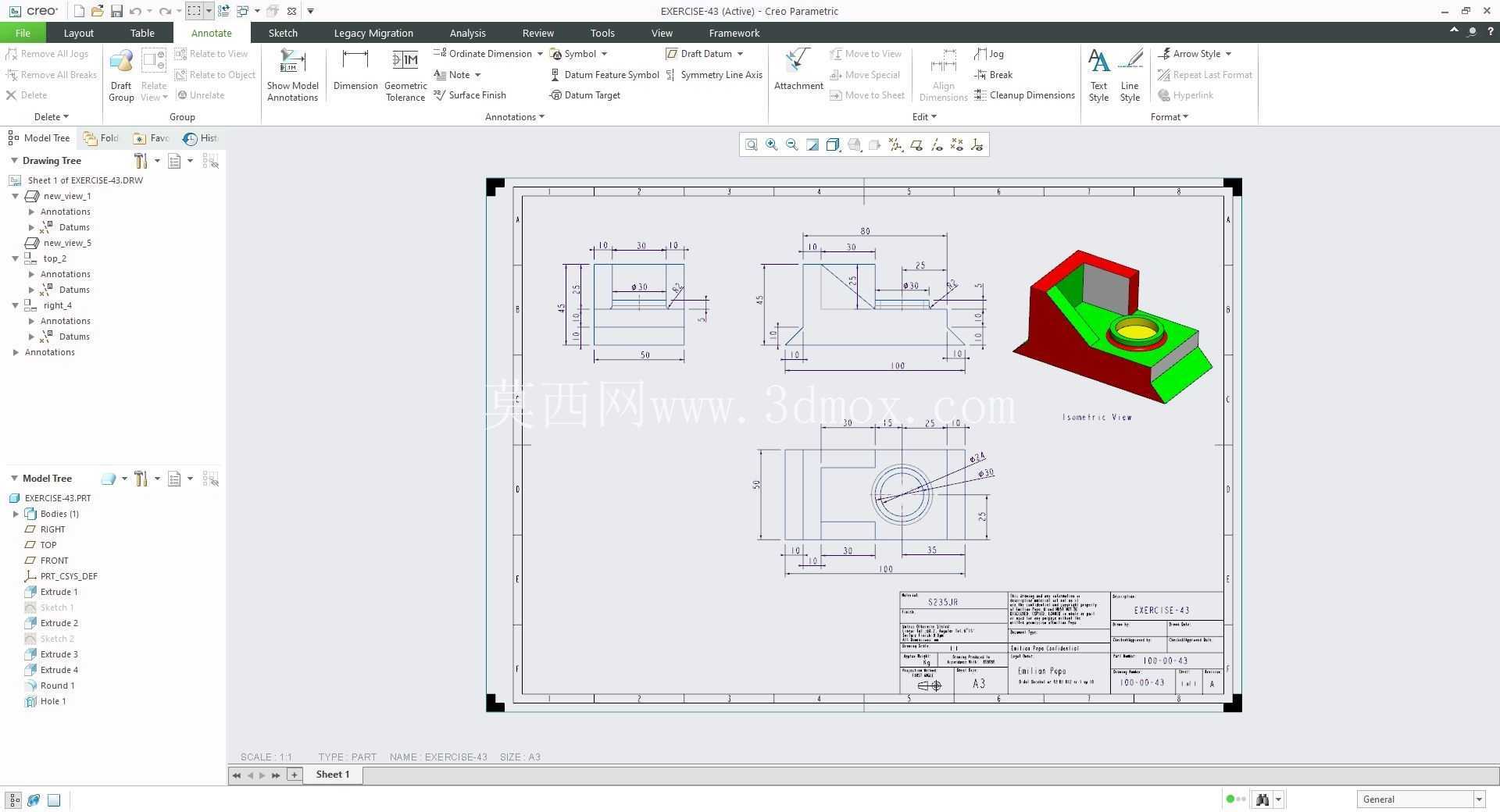Expand the Bodies (1) node
The width and height of the screenshot is (1500, 812).
pos(16,514)
